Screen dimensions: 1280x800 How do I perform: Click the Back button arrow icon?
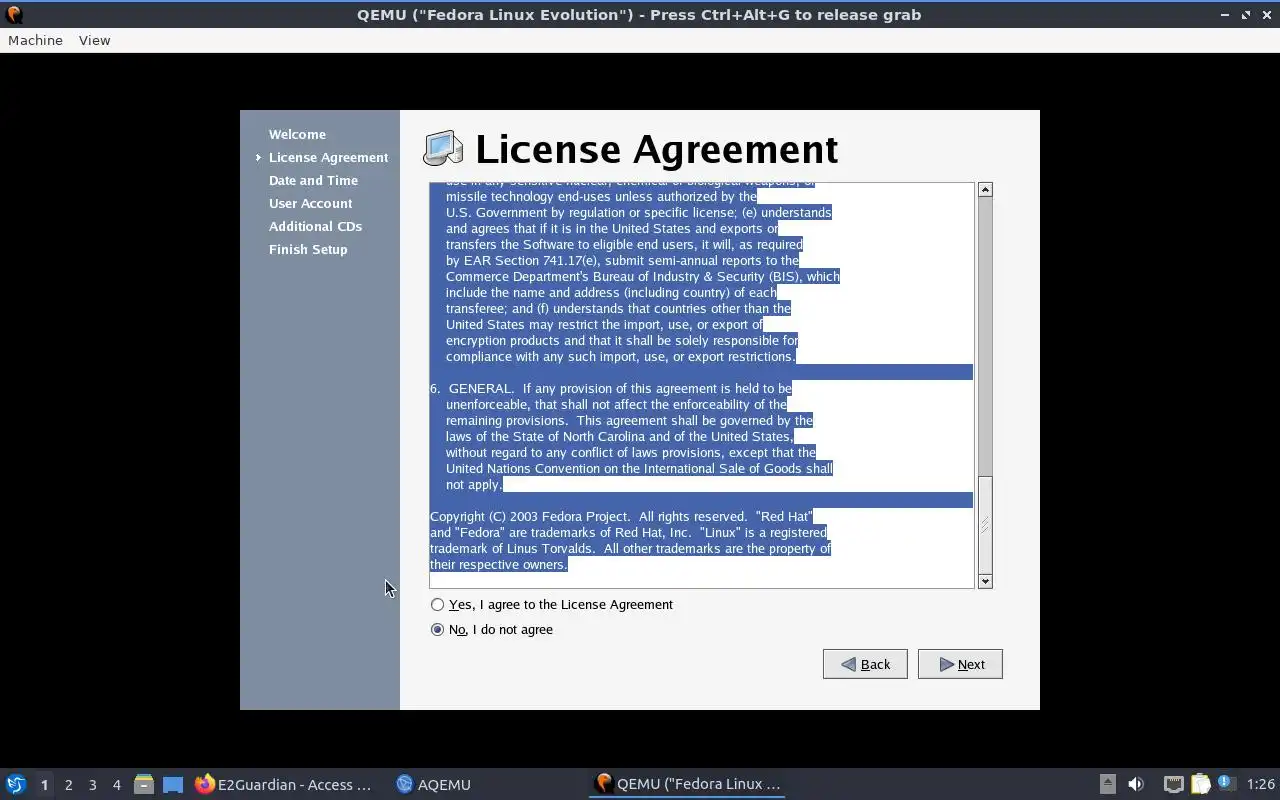(848, 664)
